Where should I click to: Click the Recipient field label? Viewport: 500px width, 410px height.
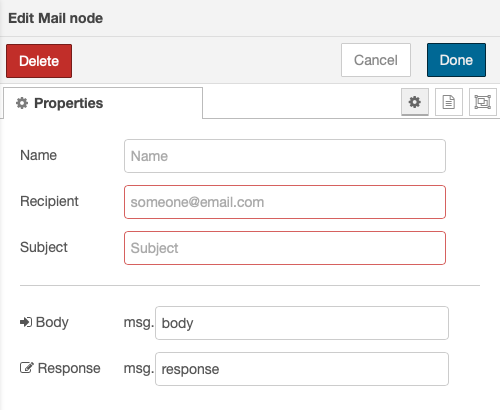(49, 201)
